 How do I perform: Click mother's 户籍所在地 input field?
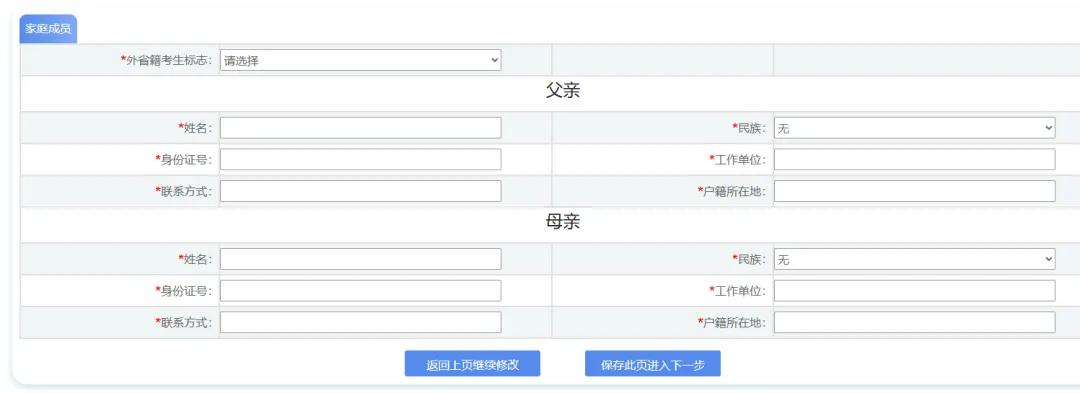pos(915,322)
